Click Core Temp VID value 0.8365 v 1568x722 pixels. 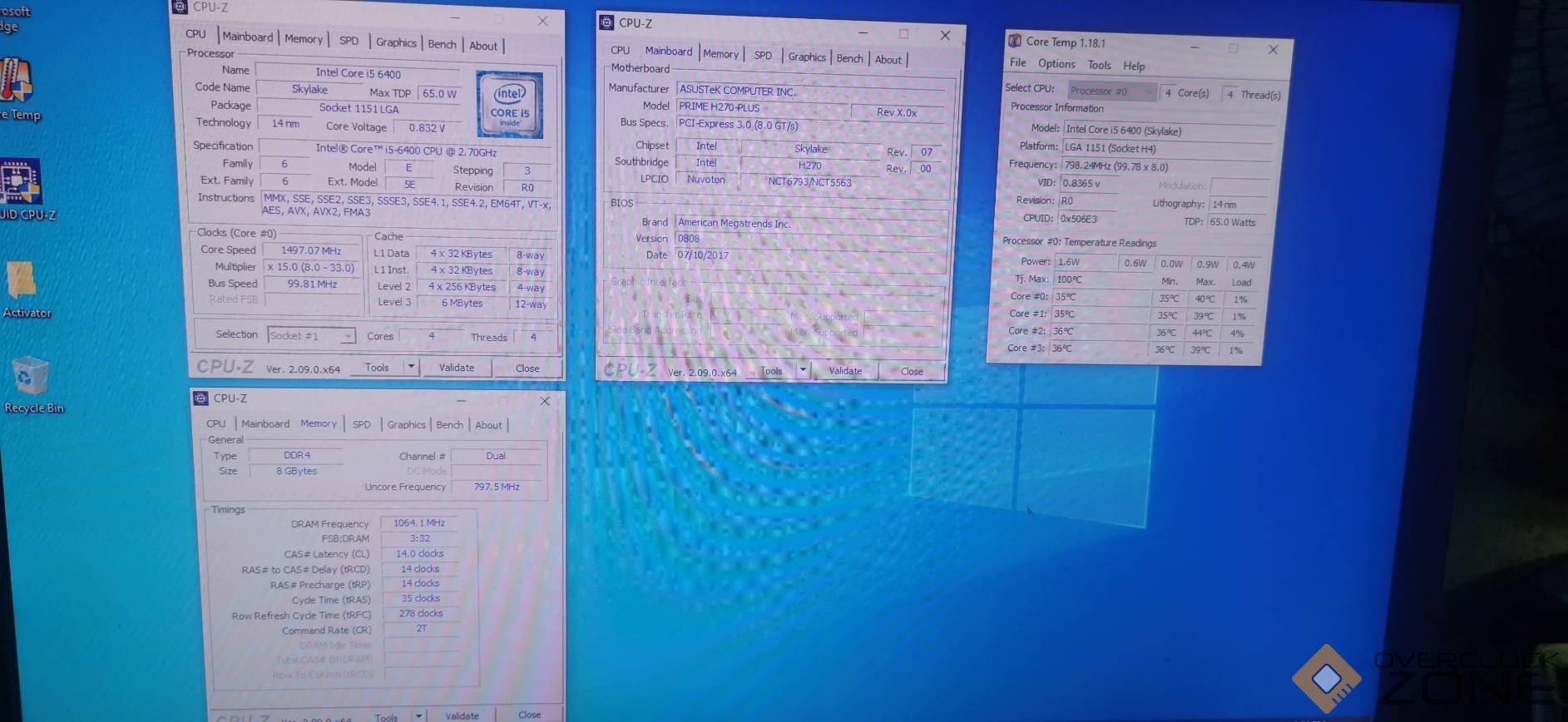point(1089,183)
